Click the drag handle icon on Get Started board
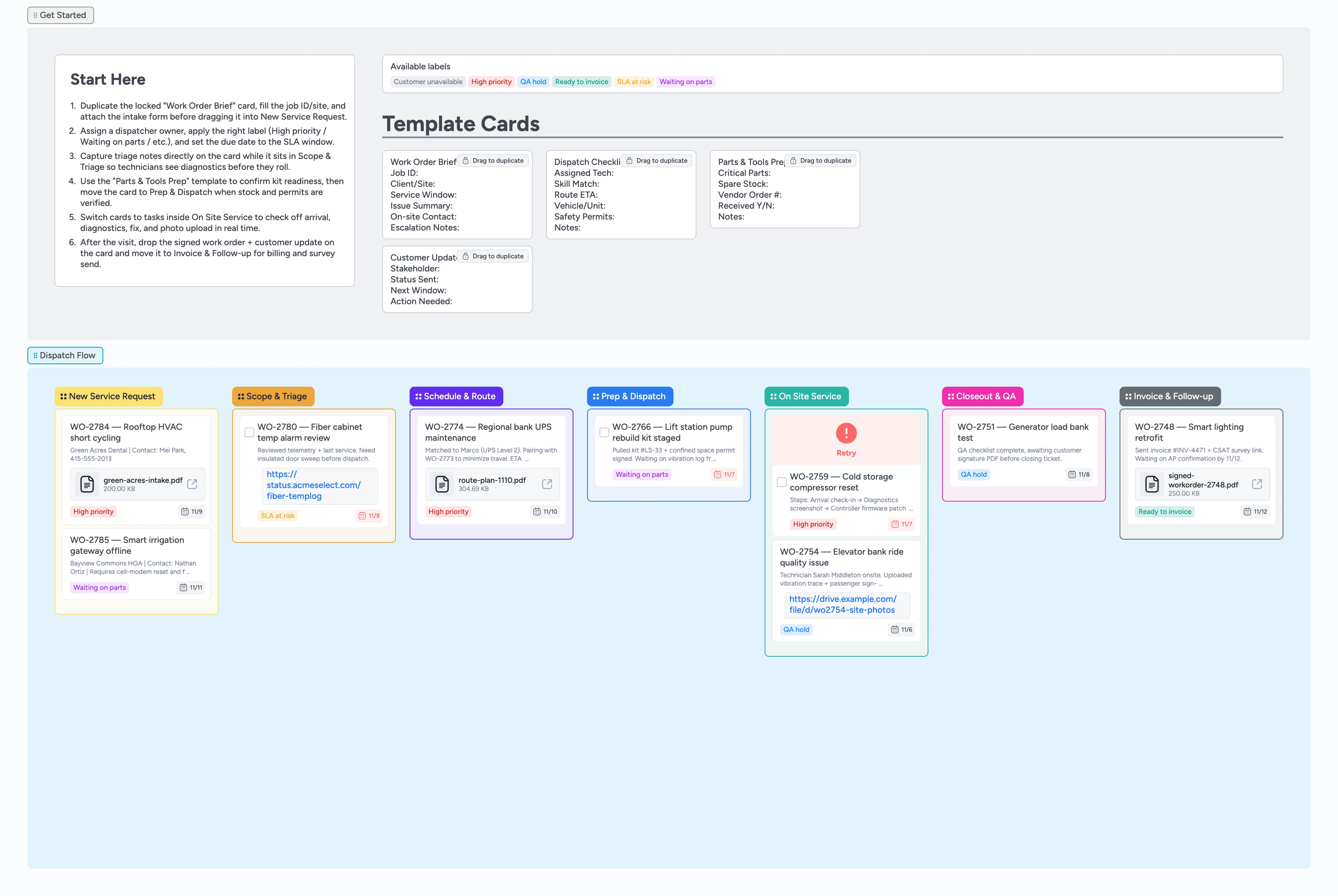The height and width of the screenshot is (896, 1338). [x=35, y=15]
